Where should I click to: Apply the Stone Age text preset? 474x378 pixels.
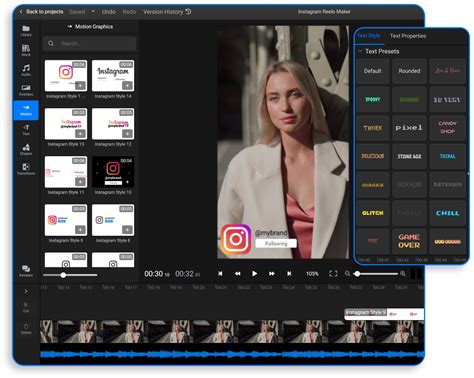click(409, 156)
